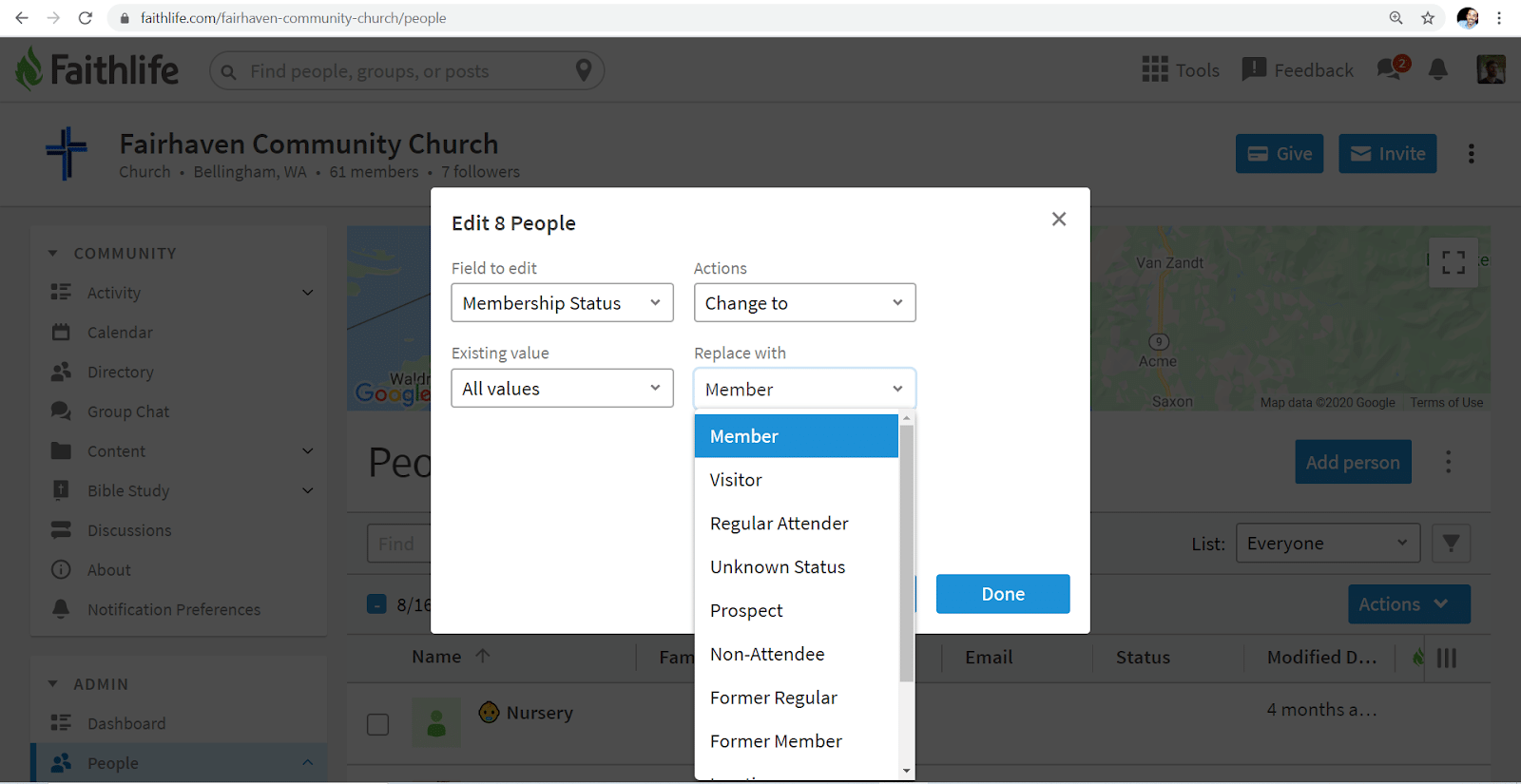The width and height of the screenshot is (1521, 784).
Task: Open Field to edit Membership Status dropdown
Action: coord(562,303)
